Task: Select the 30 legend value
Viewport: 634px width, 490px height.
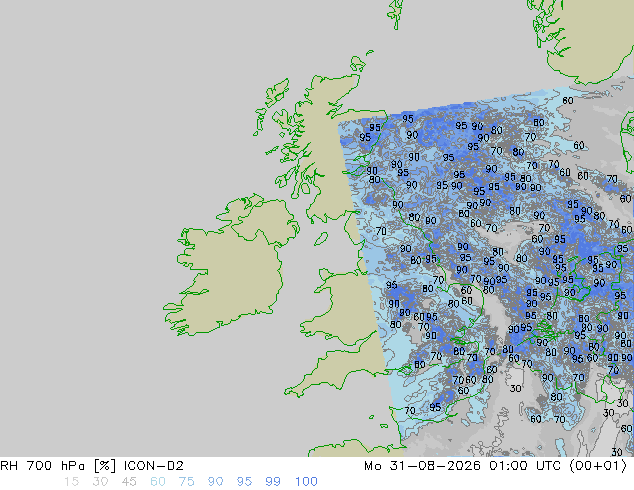Action: [x=100, y=482]
